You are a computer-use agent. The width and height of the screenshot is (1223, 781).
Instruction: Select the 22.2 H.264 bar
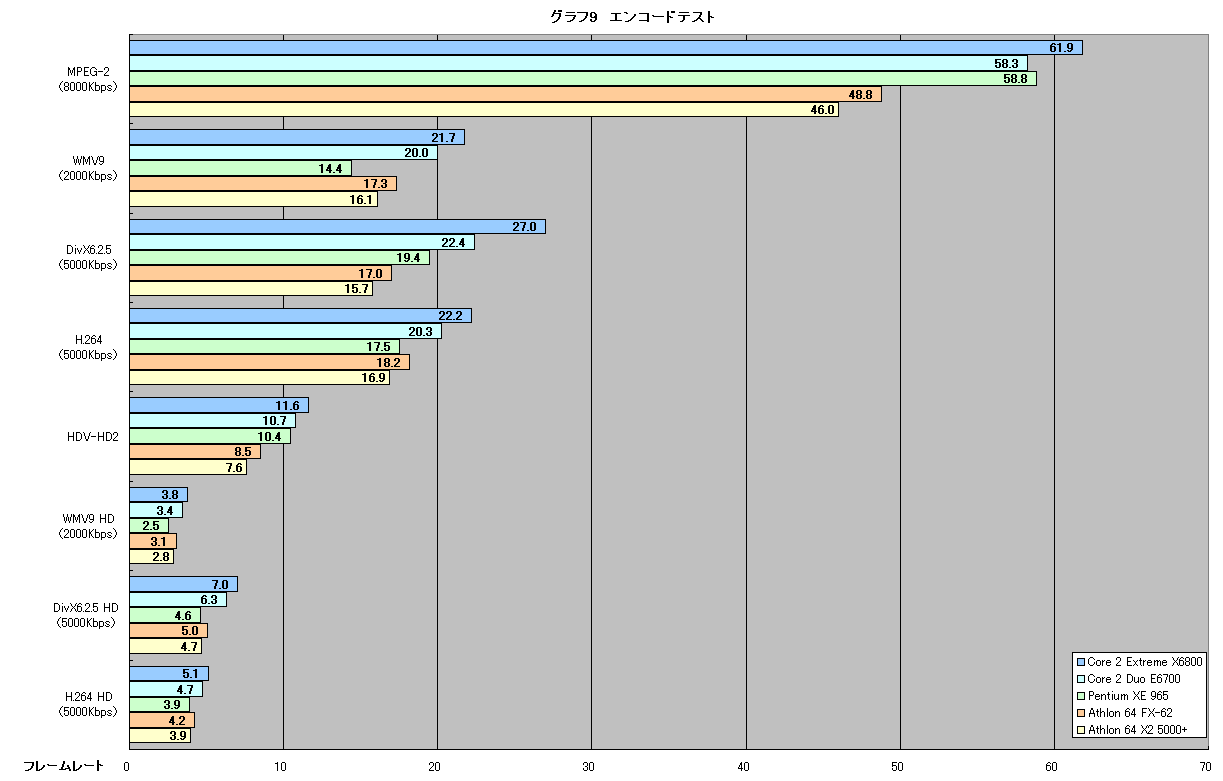click(x=301, y=316)
